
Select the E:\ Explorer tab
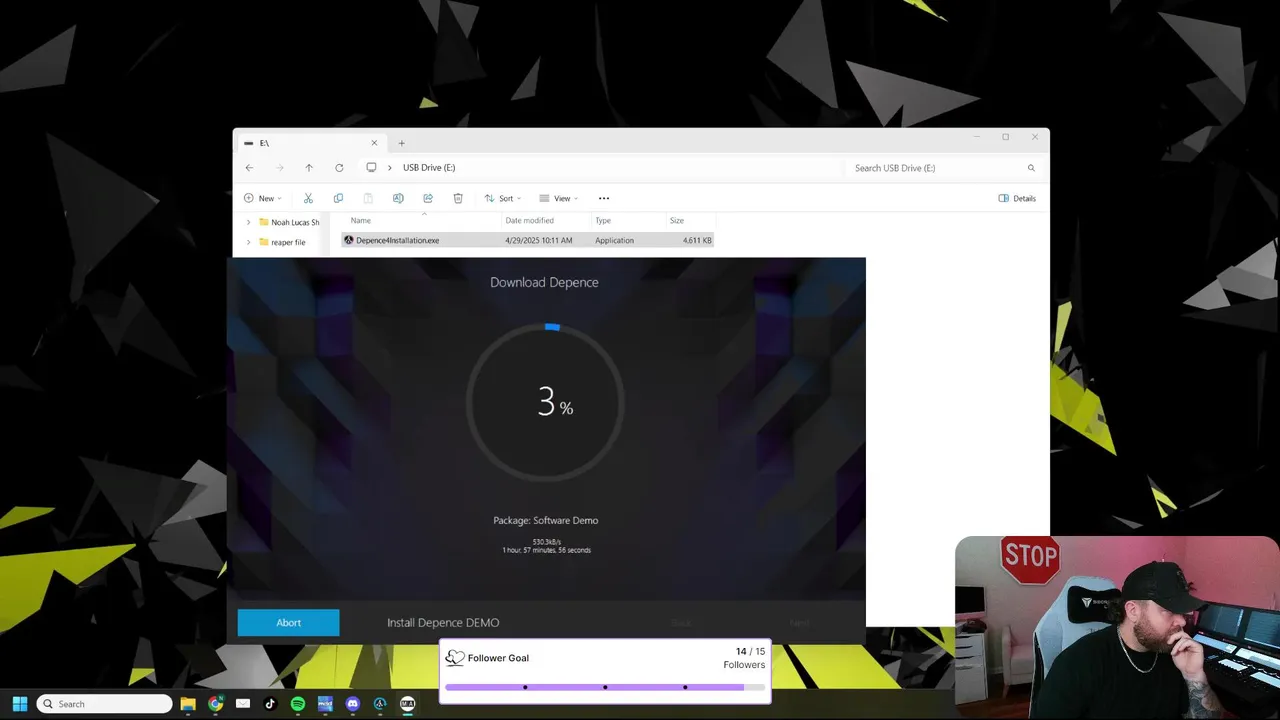click(310, 143)
